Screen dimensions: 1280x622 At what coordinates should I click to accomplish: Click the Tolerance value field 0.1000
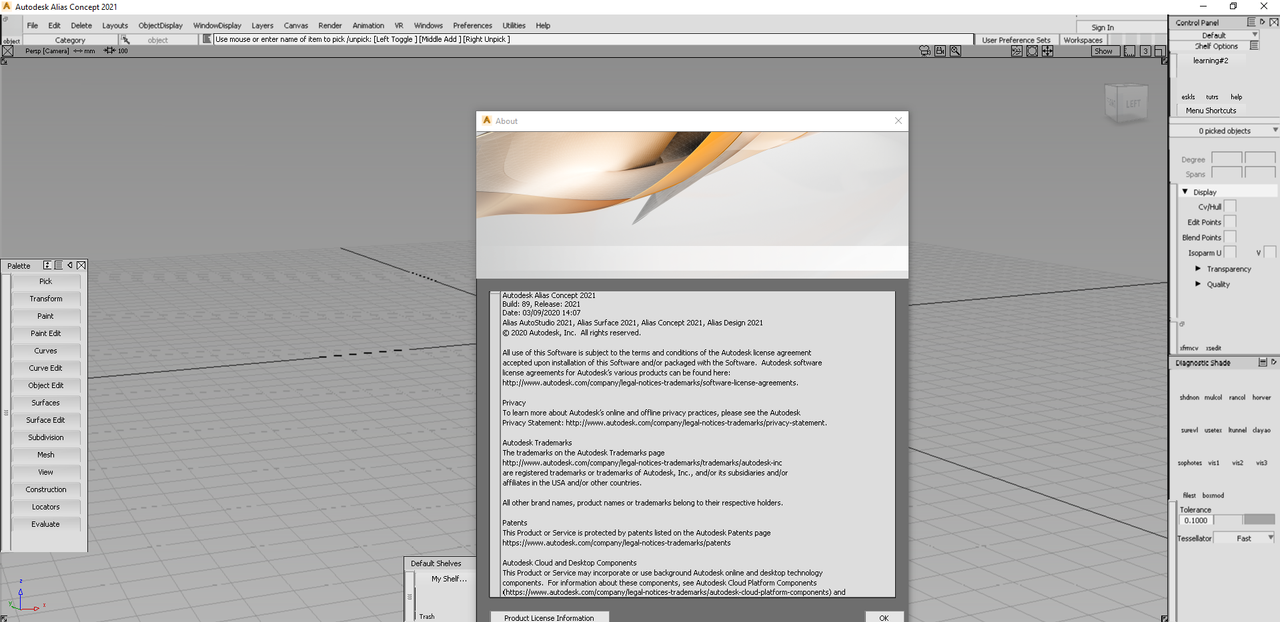click(x=1195, y=520)
